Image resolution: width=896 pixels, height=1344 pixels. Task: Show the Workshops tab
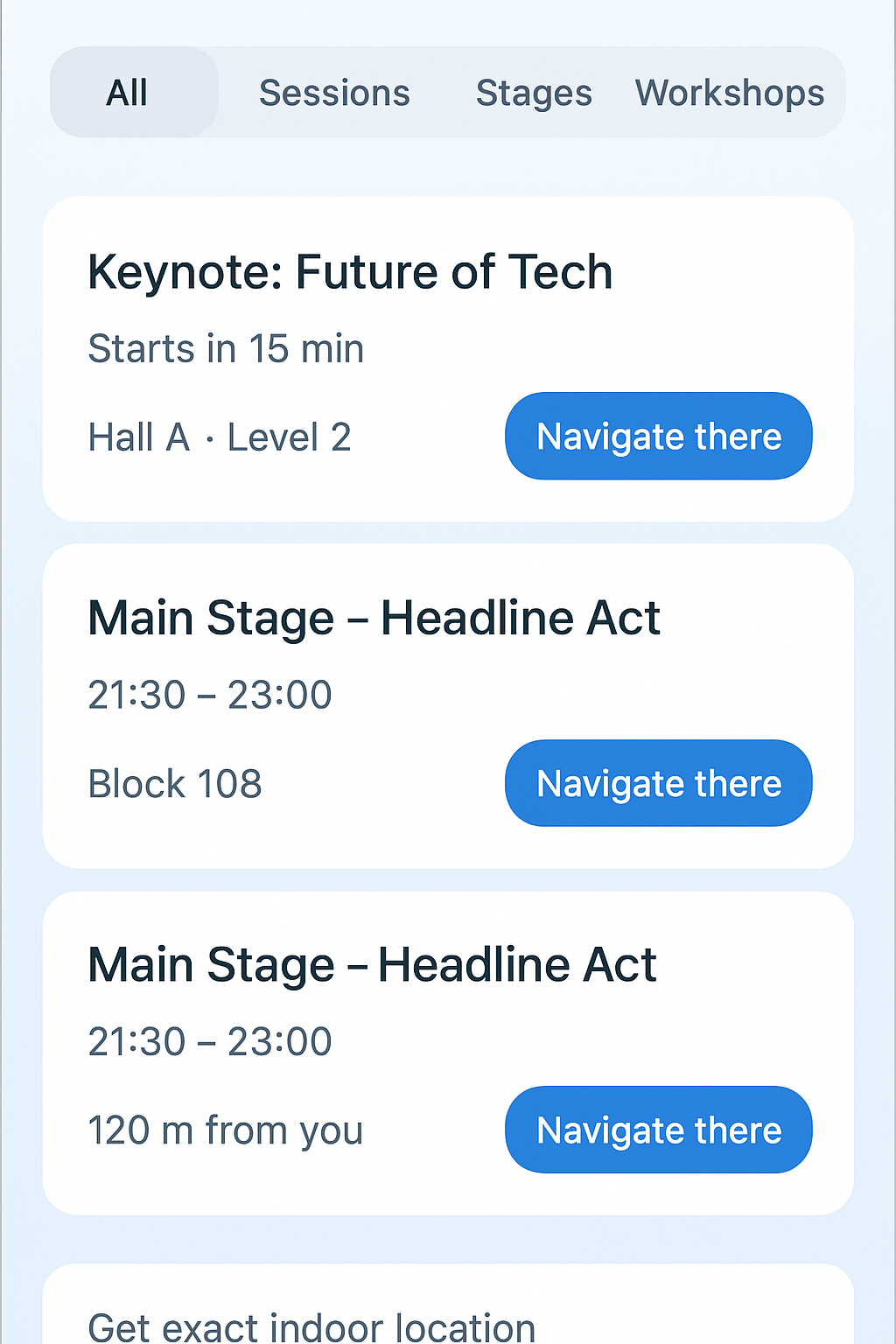730,93
